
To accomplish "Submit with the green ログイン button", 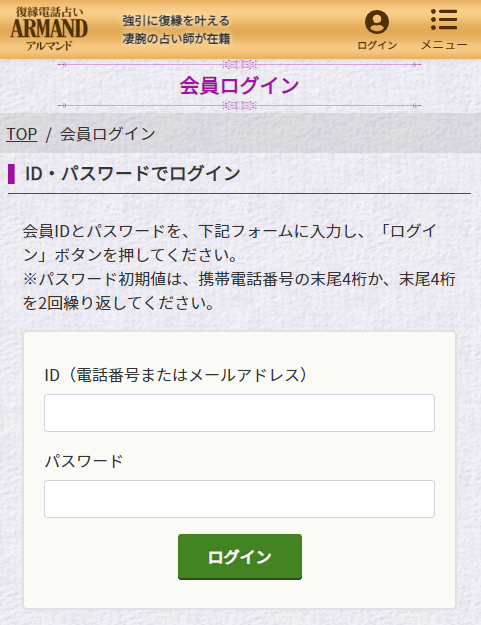I will point(240,557).
